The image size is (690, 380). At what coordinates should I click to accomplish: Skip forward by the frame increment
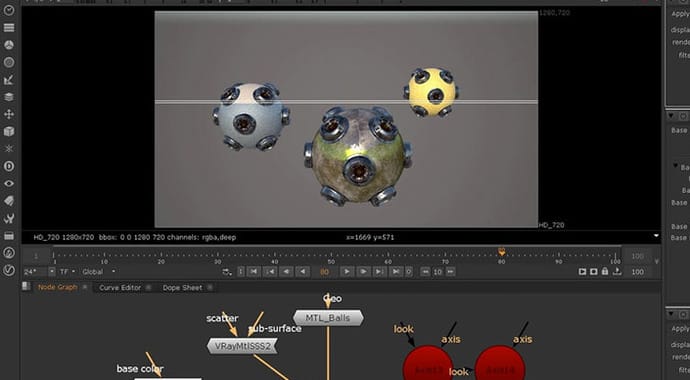(x=450, y=272)
